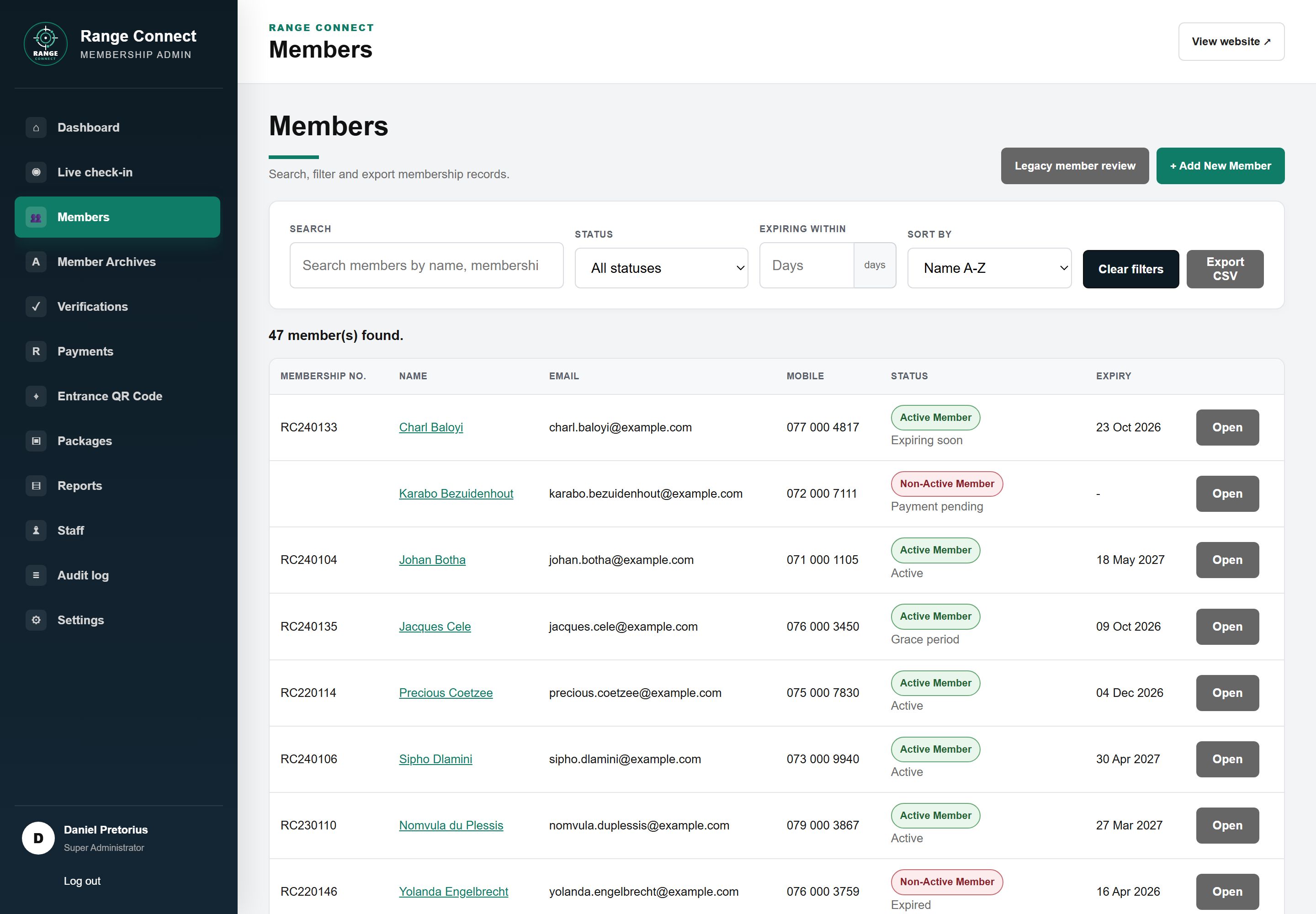Open Karabo Bezuidenhout's profile link
The width and height of the screenshot is (1316, 914).
(456, 494)
